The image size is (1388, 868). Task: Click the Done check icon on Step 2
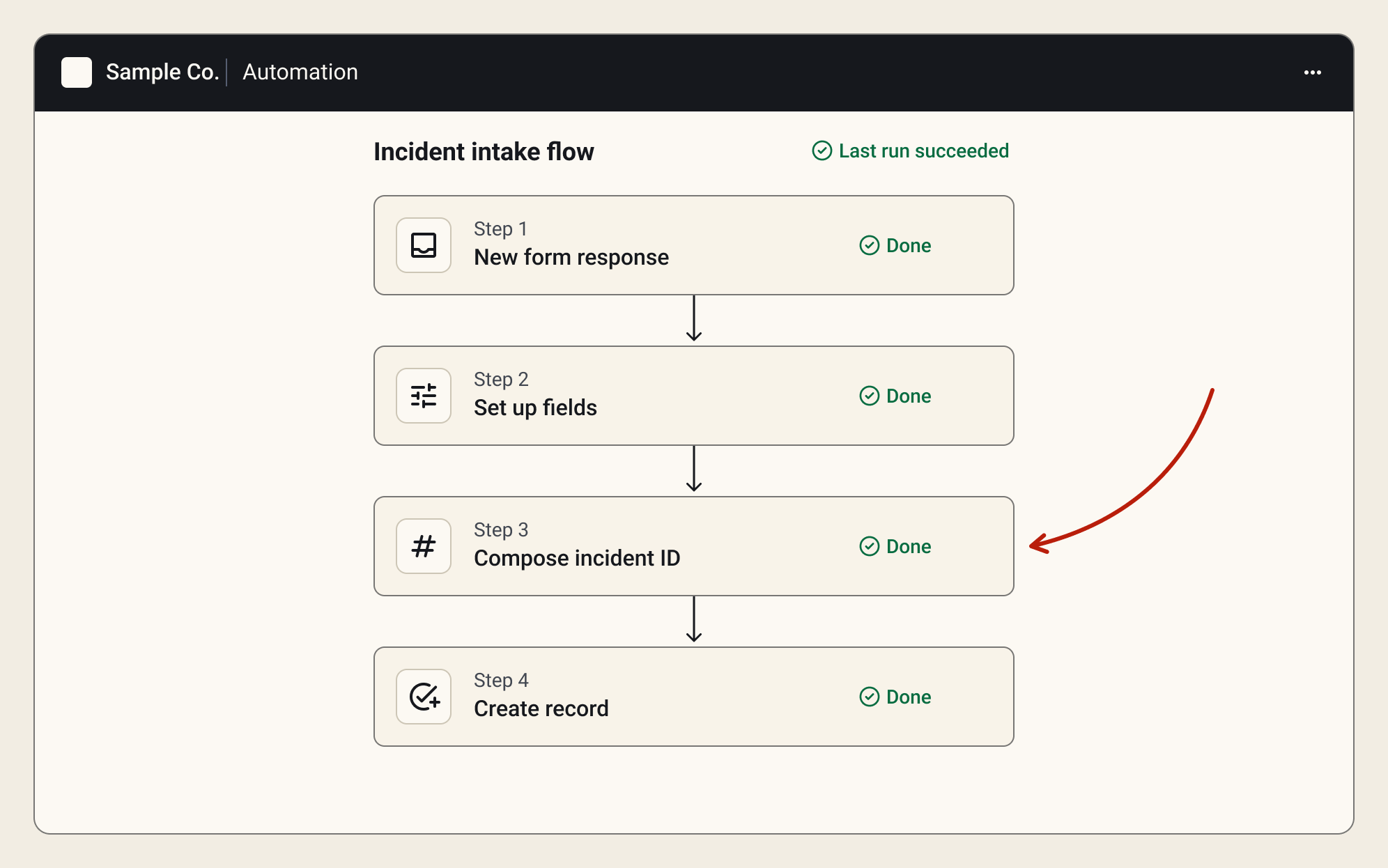point(870,396)
